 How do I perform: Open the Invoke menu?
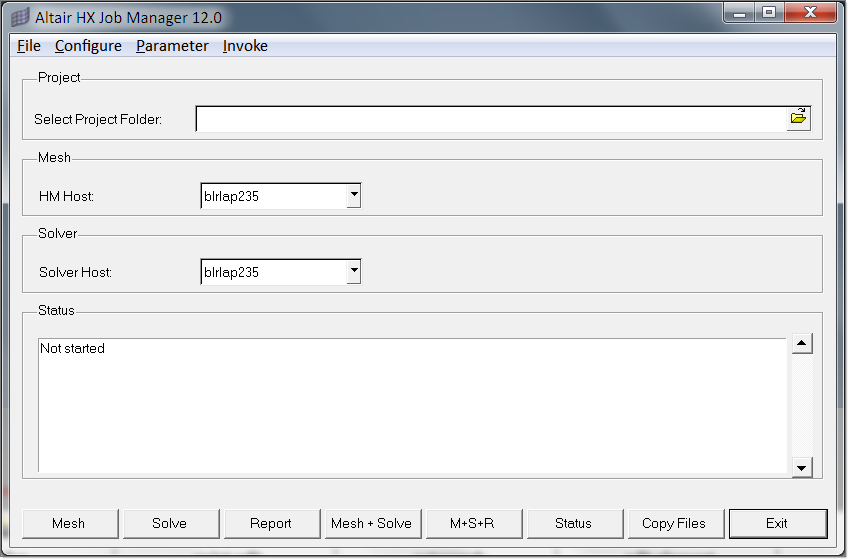click(x=245, y=46)
